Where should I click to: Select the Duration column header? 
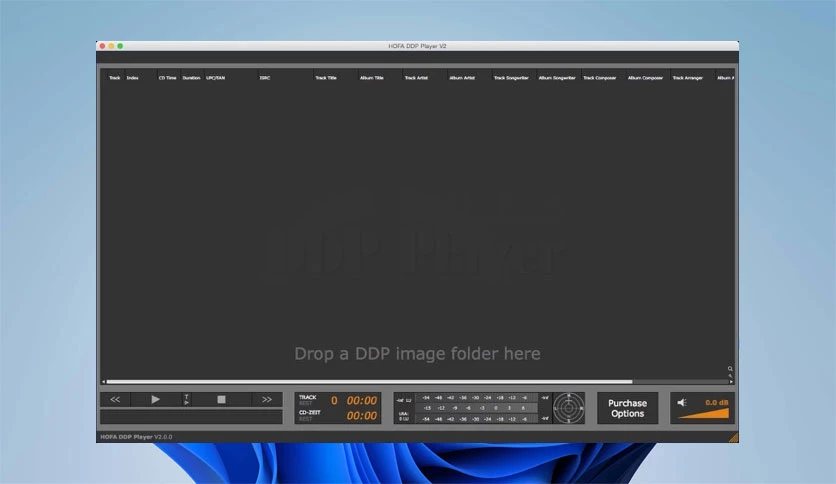click(x=191, y=78)
